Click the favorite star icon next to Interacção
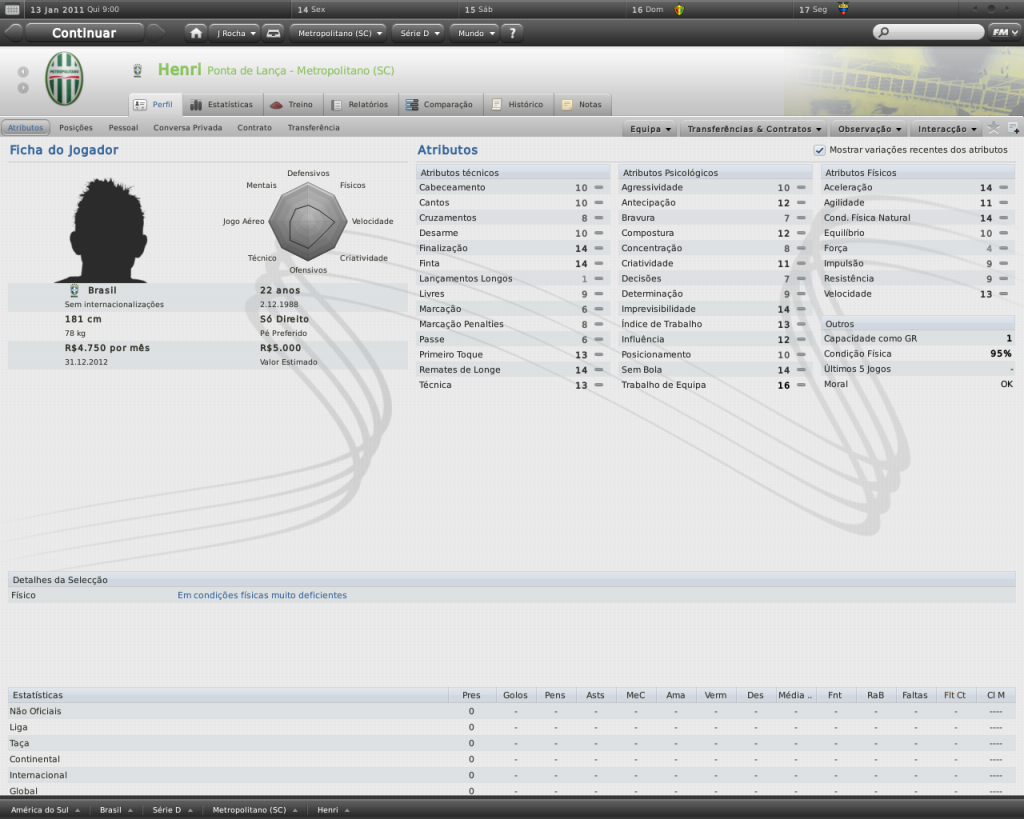Viewport: 1024px width, 819px height. (993, 128)
